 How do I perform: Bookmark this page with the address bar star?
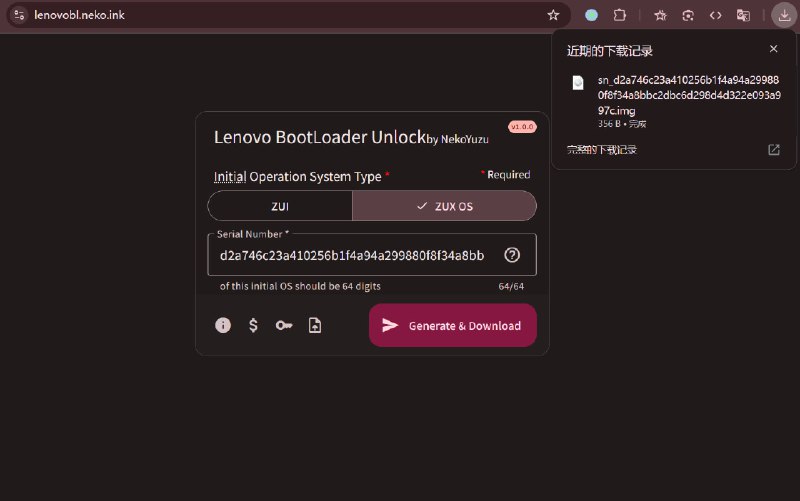553,15
